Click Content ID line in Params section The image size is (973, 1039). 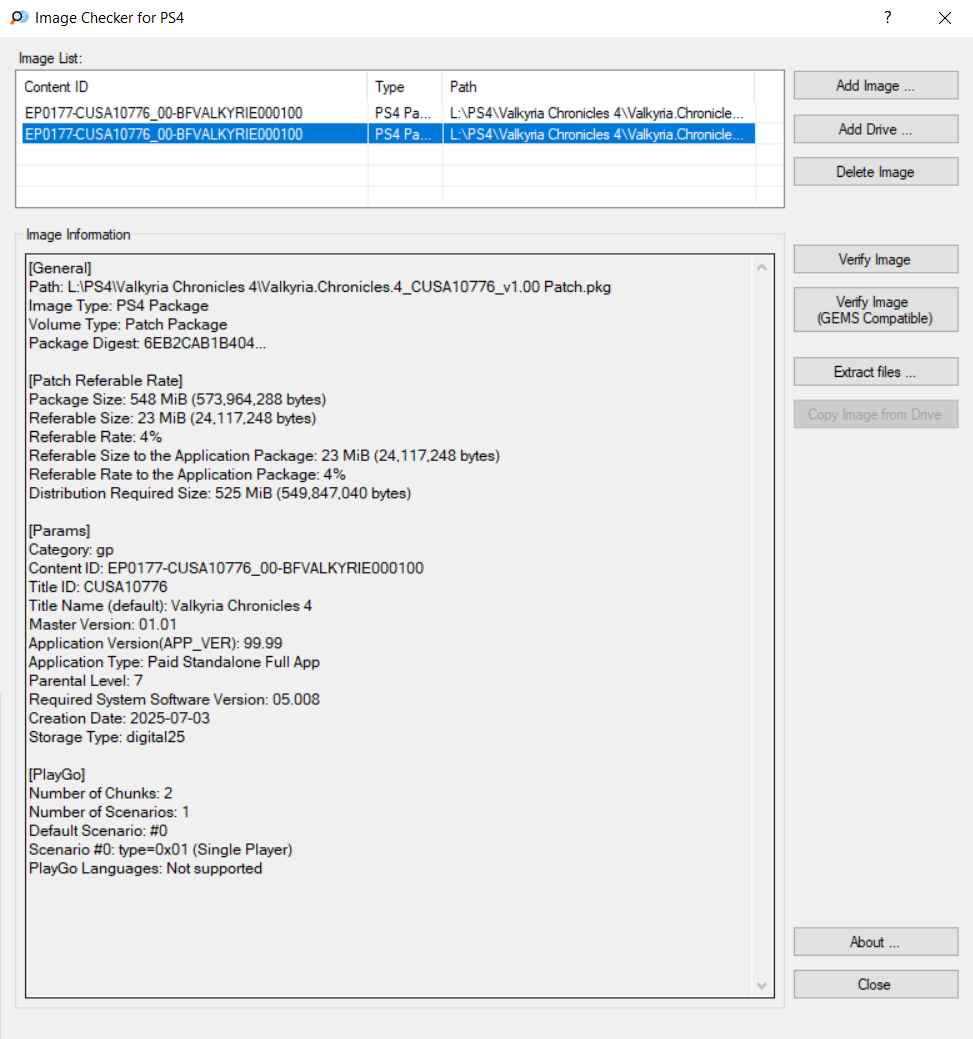pos(226,568)
